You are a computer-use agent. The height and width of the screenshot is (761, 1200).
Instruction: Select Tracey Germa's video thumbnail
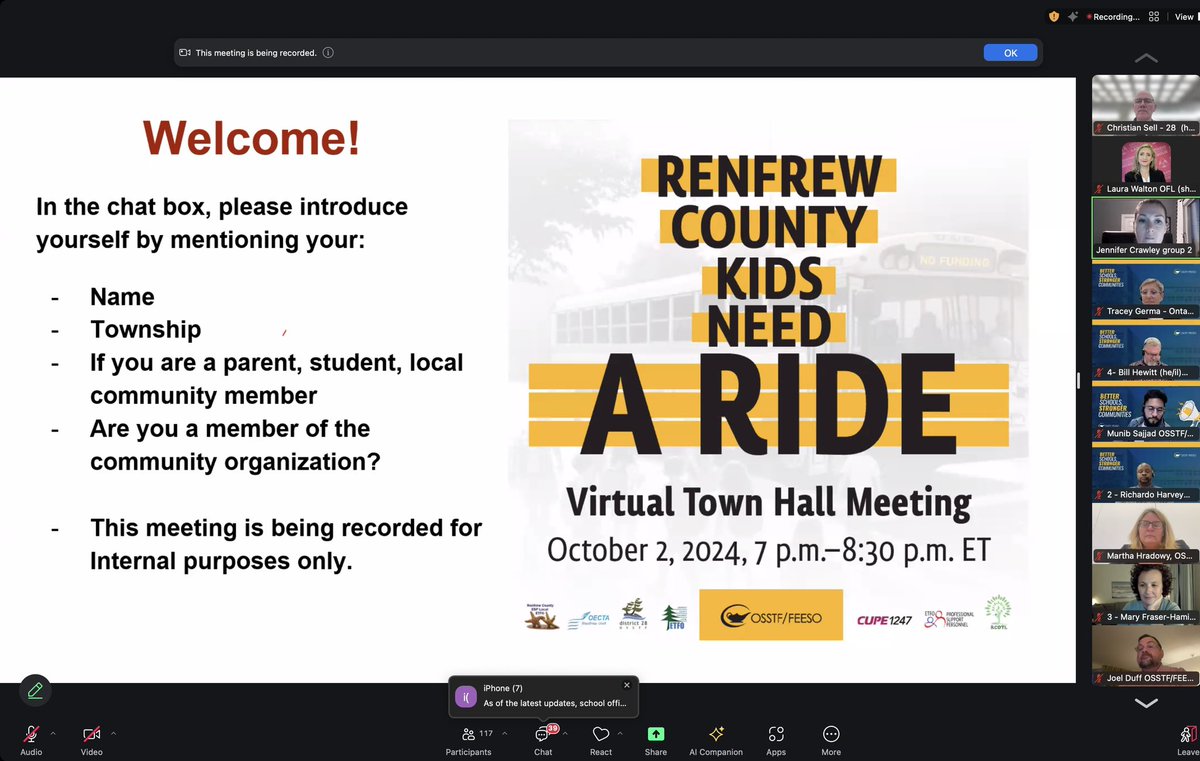coord(1146,289)
